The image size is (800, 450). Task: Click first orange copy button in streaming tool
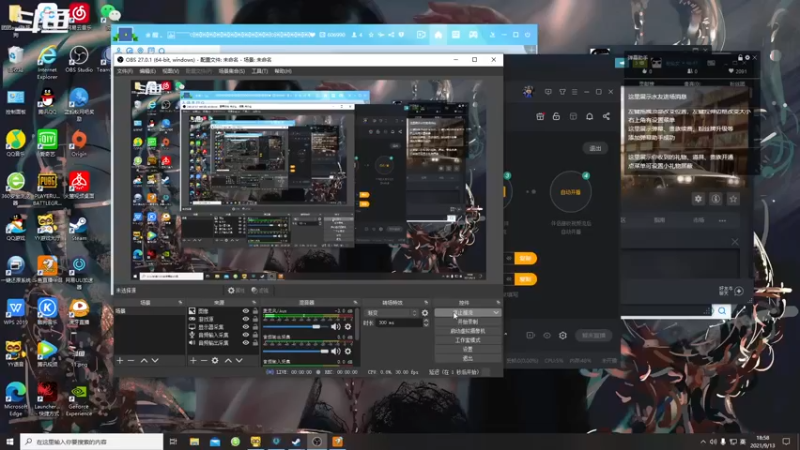point(525,258)
